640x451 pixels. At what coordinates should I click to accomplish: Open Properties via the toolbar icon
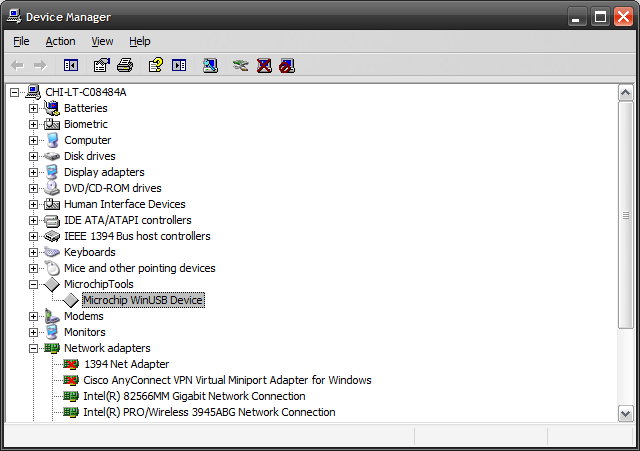pyautogui.click(x=102, y=65)
